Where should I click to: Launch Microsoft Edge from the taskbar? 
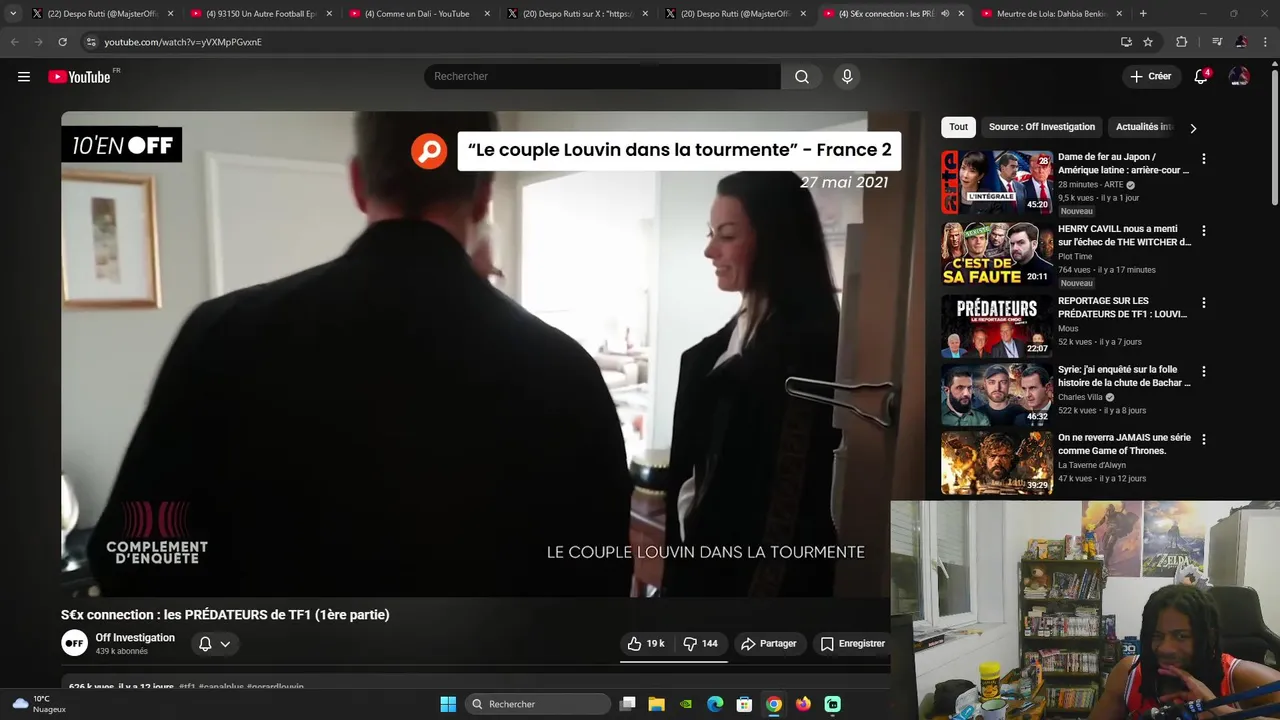(x=715, y=704)
